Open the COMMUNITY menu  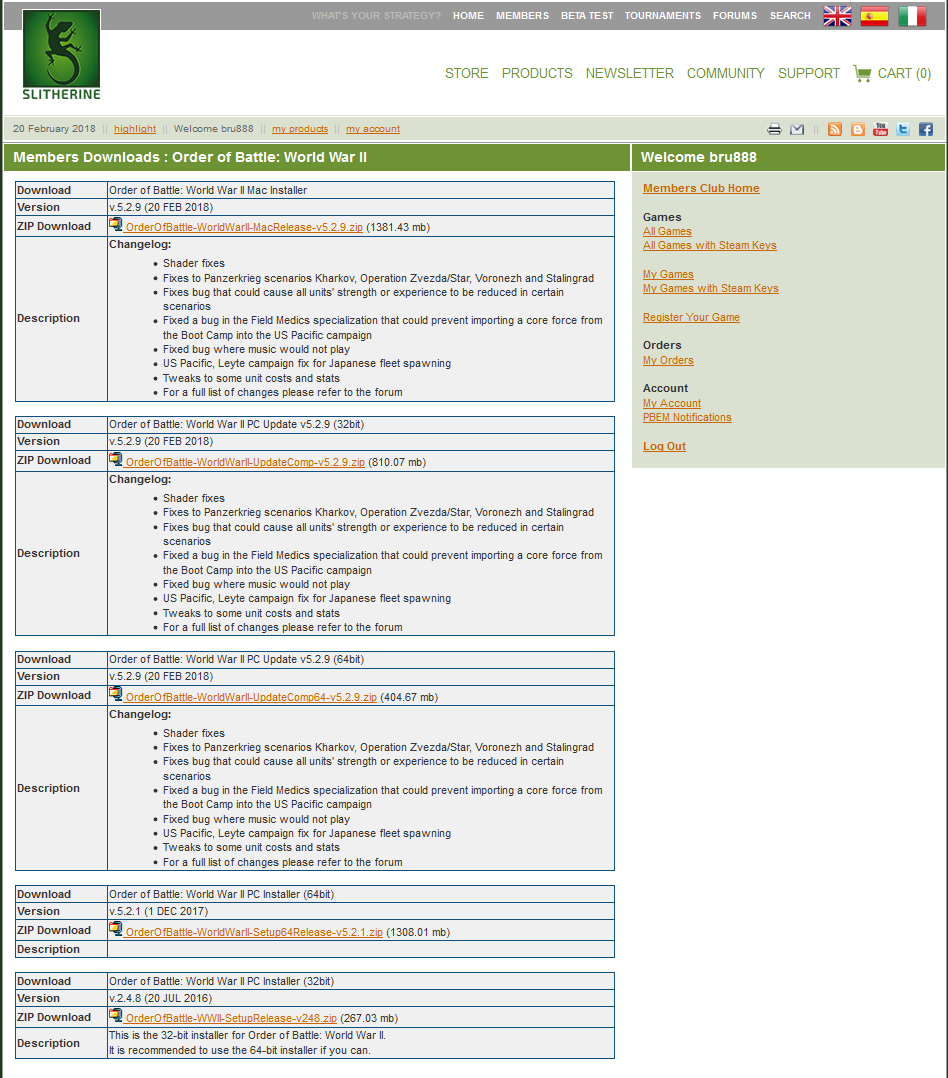[725, 74]
